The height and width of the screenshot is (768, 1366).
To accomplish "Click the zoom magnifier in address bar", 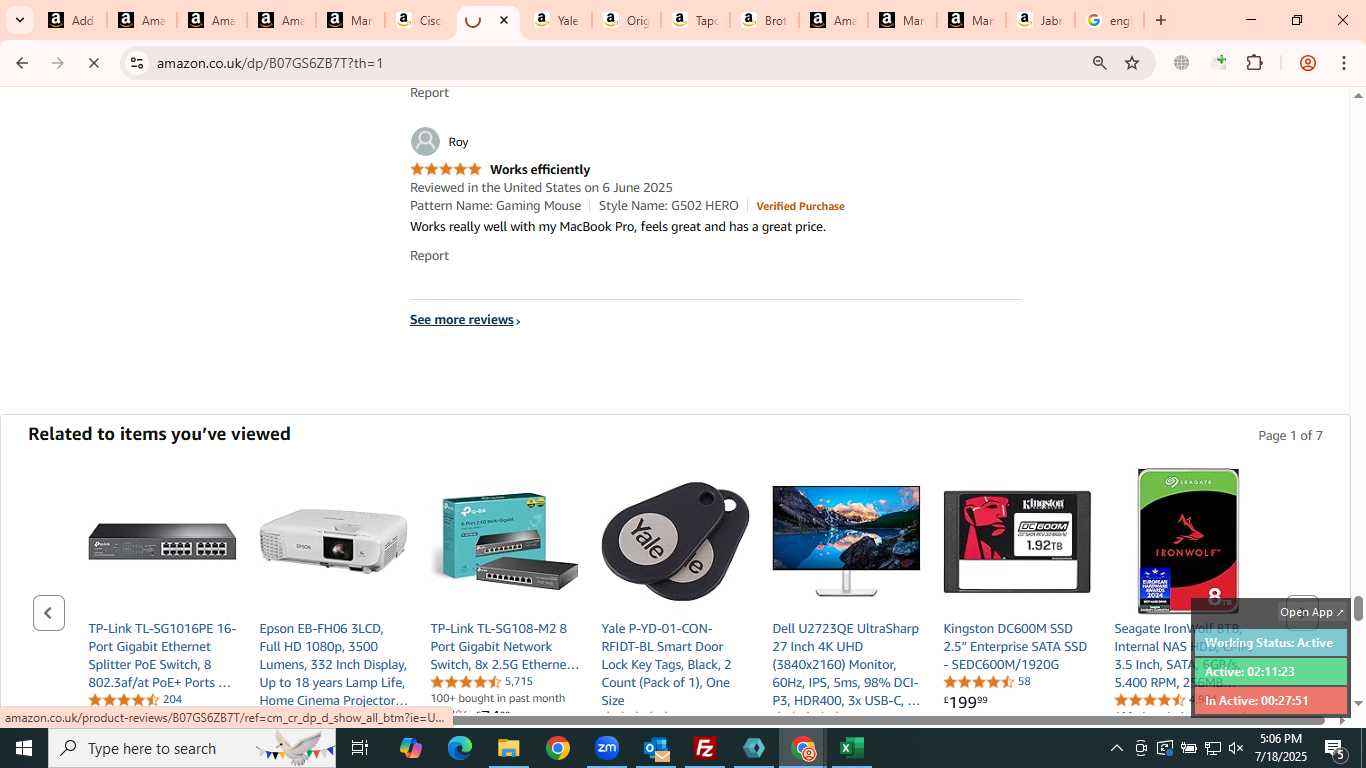I will [x=1100, y=63].
